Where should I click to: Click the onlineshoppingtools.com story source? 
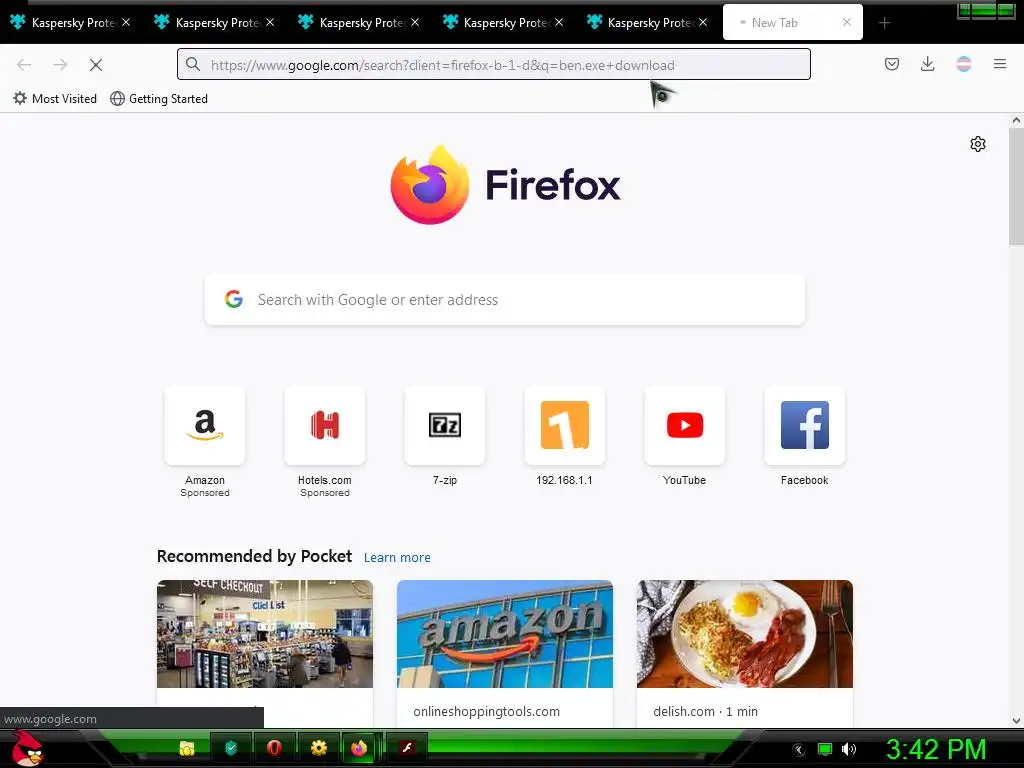pyautogui.click(x=486, y=711)
